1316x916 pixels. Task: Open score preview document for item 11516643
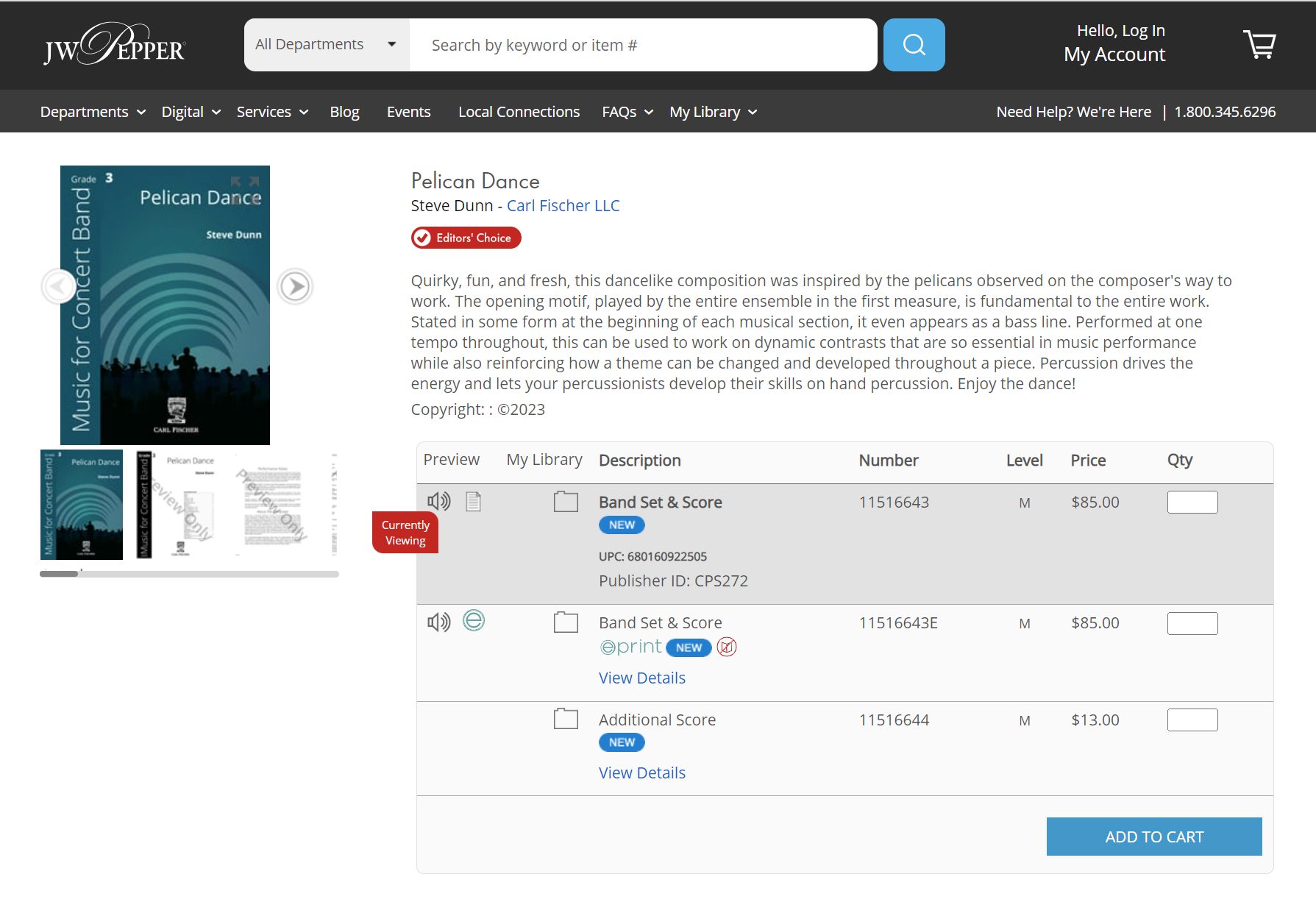[474, 502]
